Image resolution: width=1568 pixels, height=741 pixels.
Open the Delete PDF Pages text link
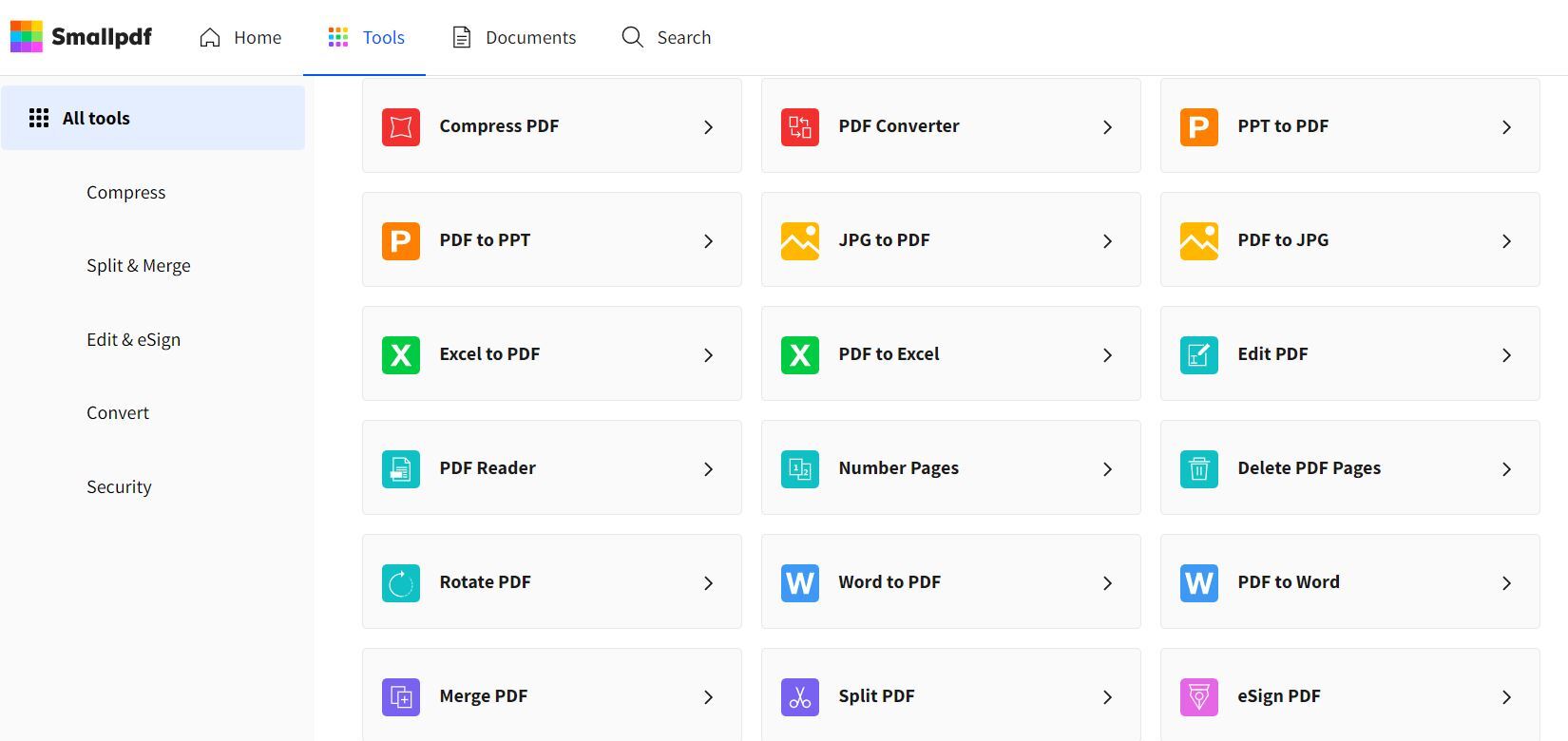(1309, 468)
